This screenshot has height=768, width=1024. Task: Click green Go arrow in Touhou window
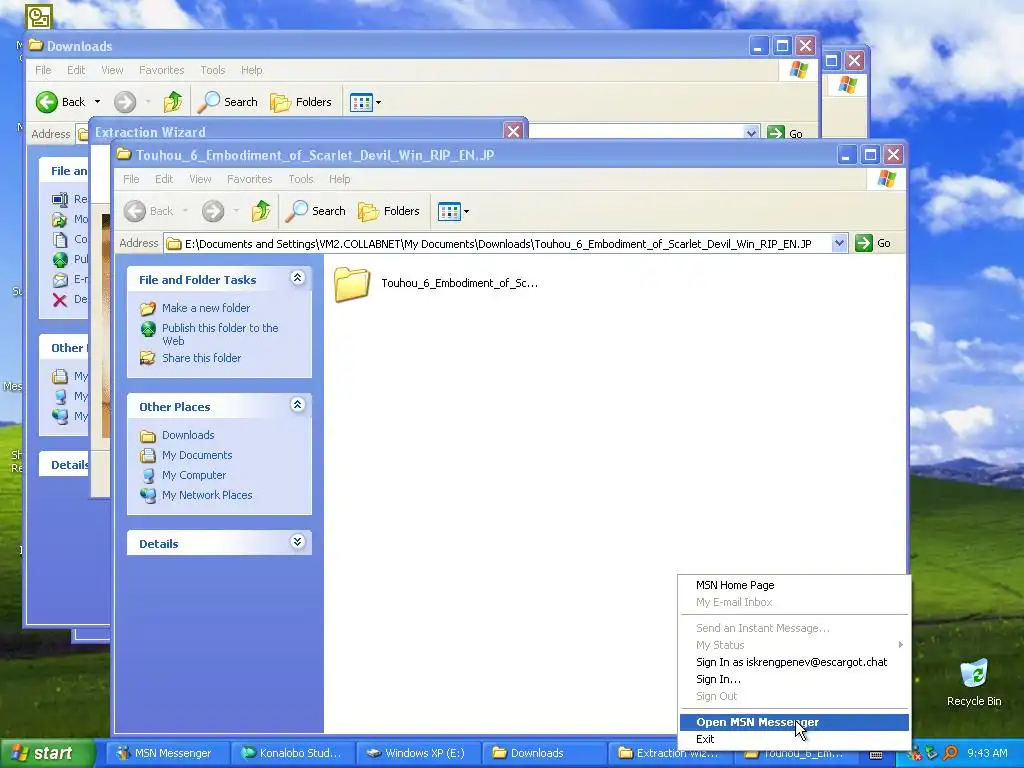tap(864, 243)
